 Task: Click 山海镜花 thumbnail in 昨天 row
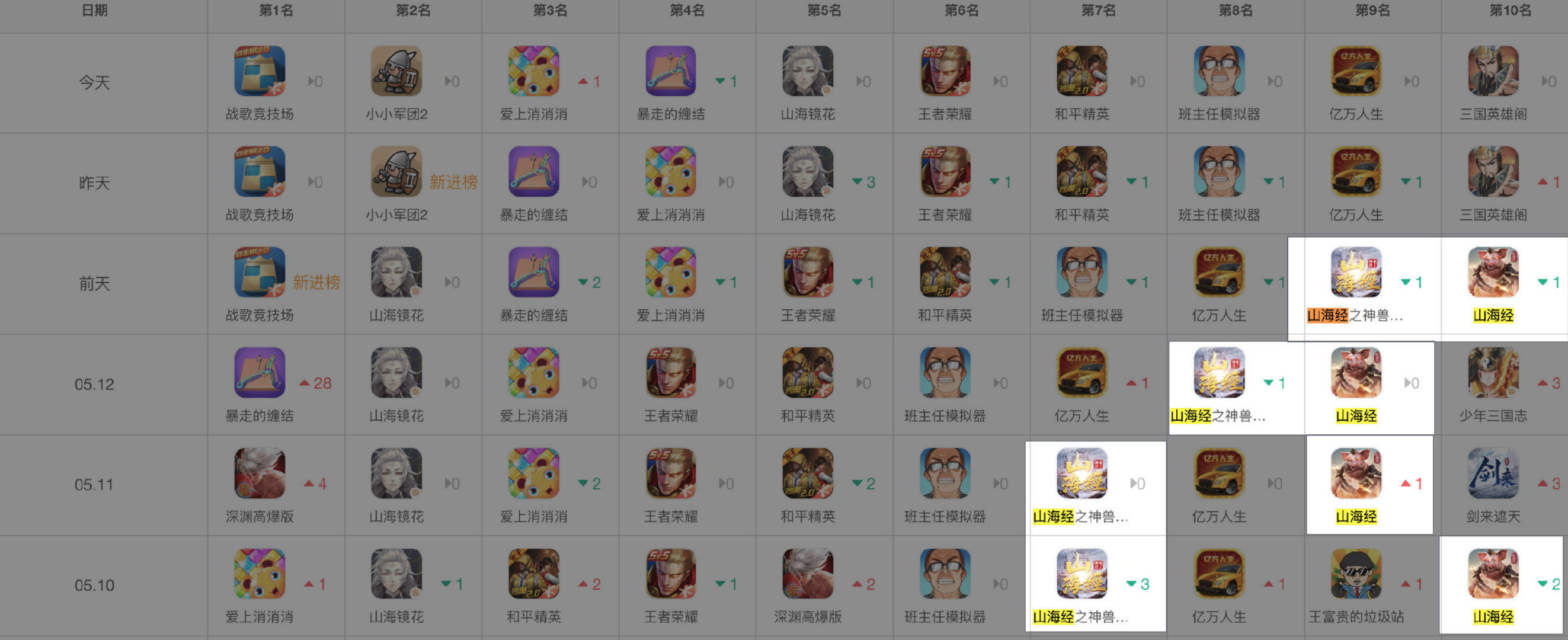[x=808, y=171]
